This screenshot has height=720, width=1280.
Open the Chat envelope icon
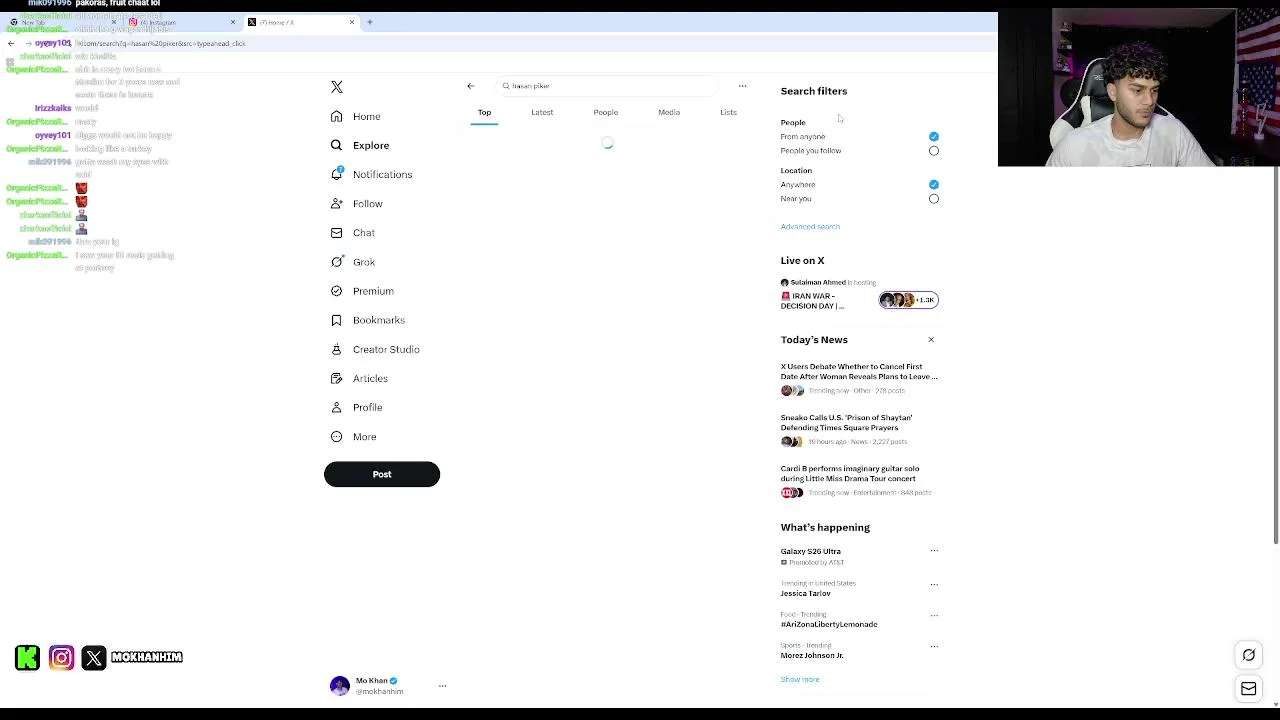pyautogui.click(x=337, y=233)
